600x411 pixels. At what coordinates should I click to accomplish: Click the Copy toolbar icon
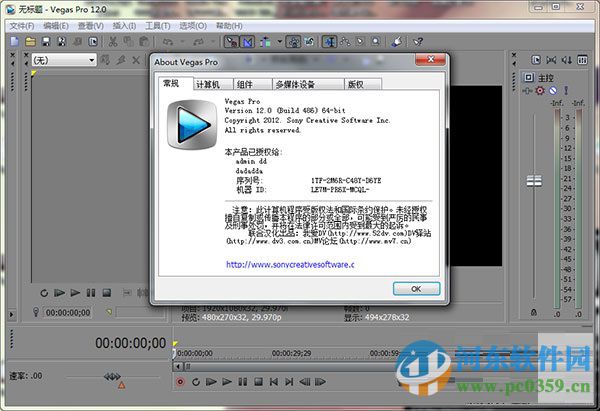pyautogui.click(x=128, y=41)
